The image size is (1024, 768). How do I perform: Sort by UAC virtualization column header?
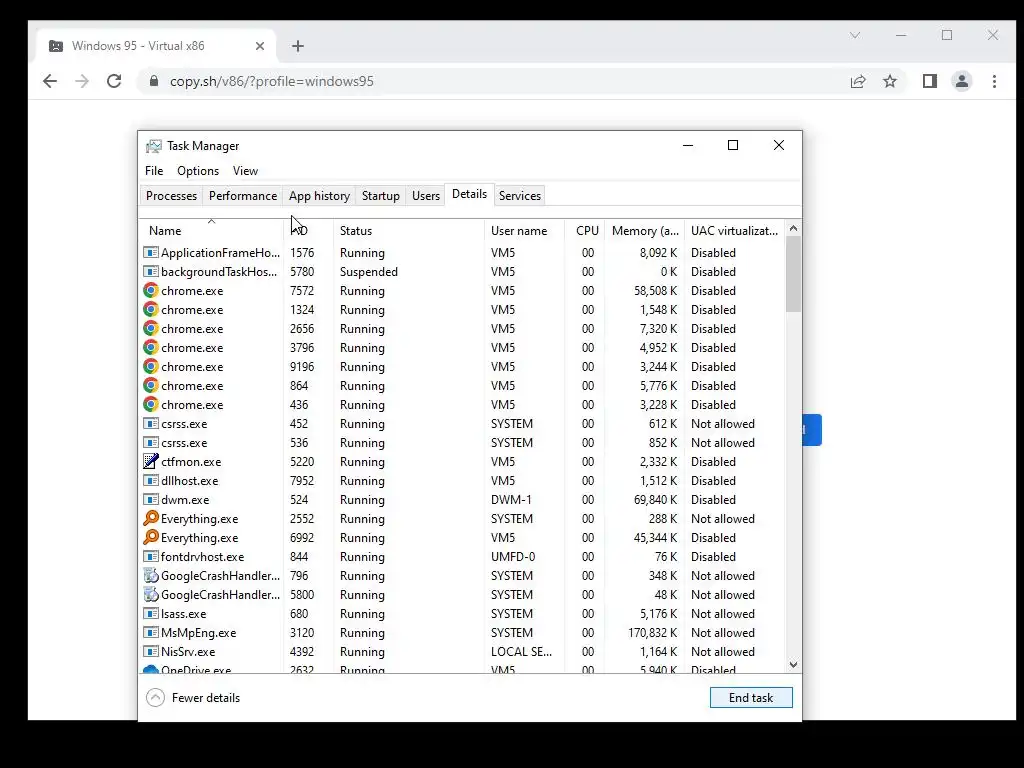735,231
